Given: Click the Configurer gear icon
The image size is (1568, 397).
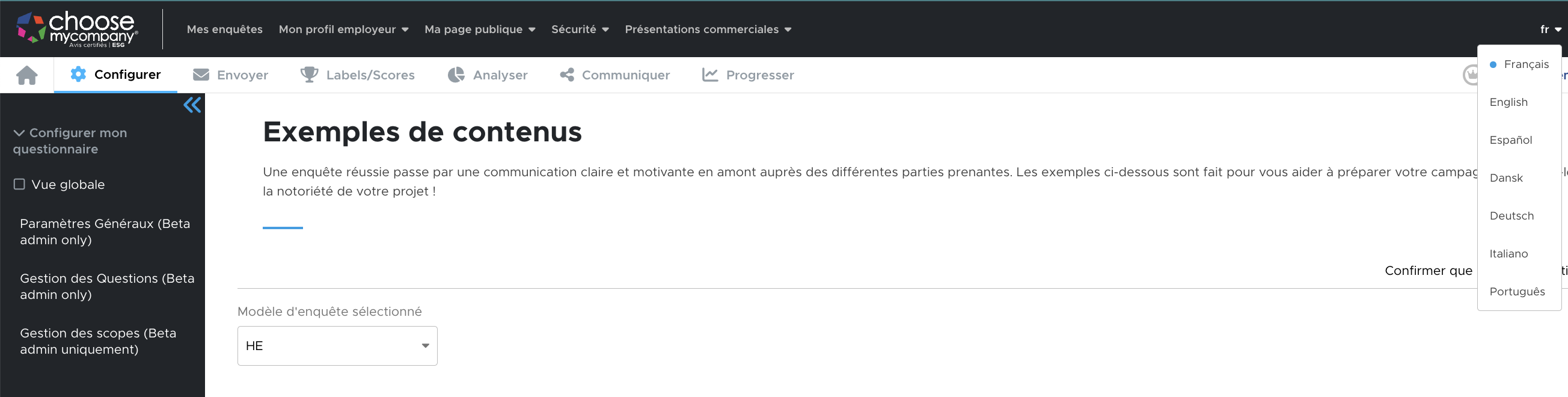Looking at the screenshot, I should [78, 74].
